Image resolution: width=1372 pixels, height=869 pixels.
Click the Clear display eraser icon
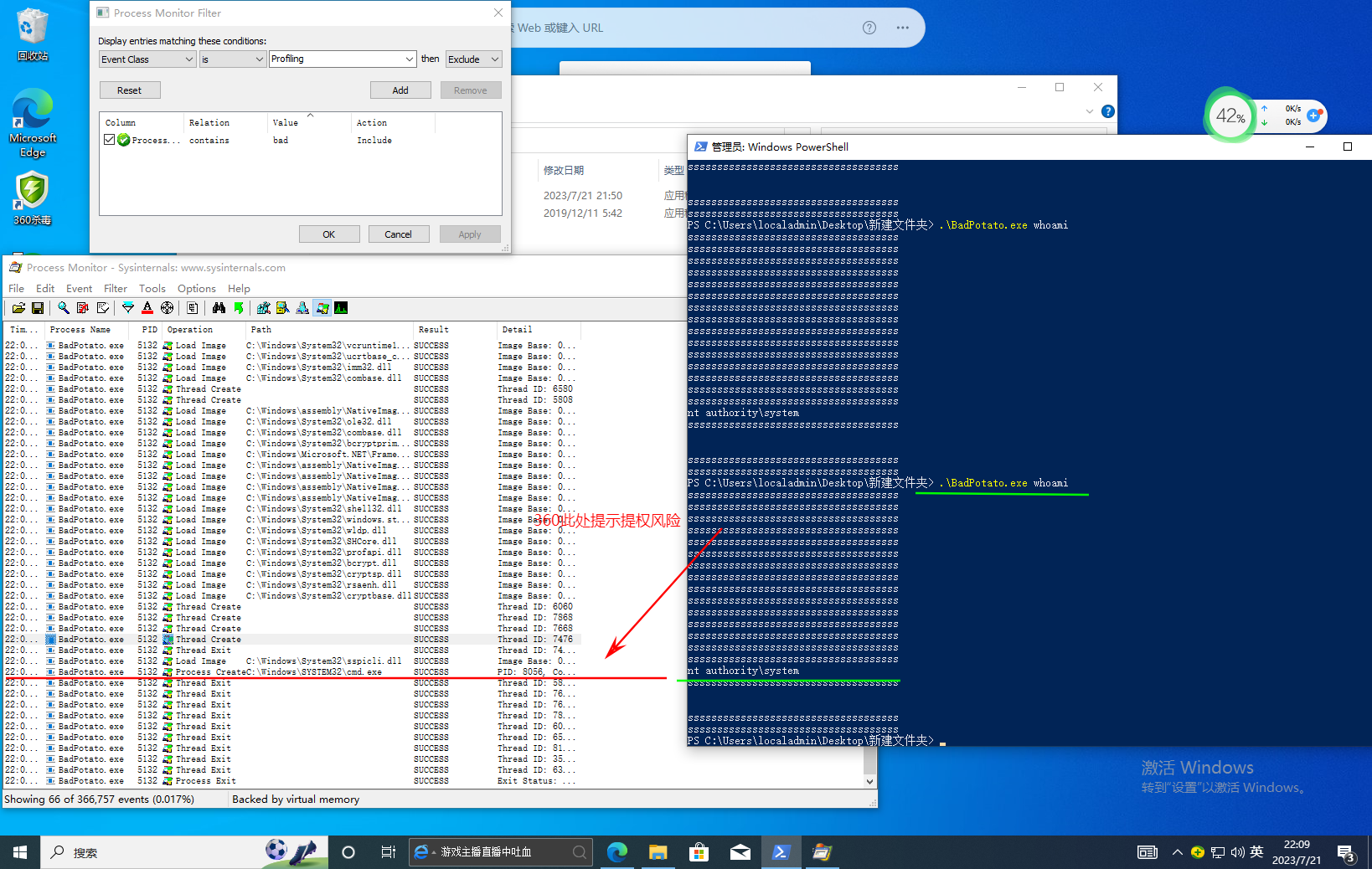click(103, 308)
